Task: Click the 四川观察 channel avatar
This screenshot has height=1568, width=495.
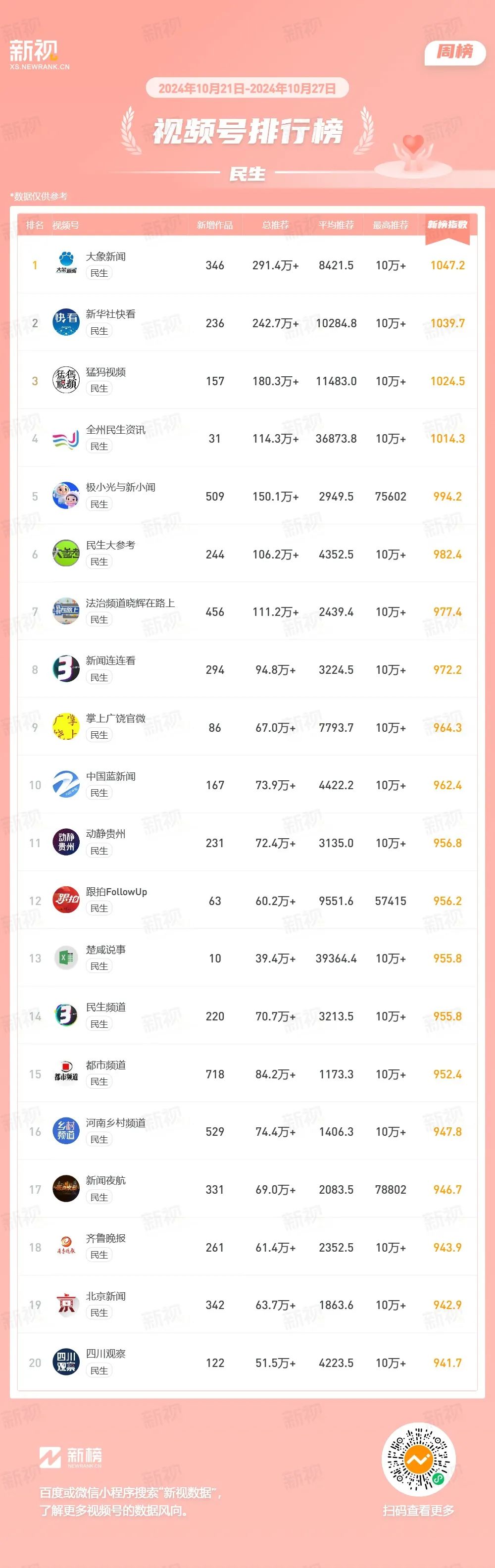Action: 66,1362
